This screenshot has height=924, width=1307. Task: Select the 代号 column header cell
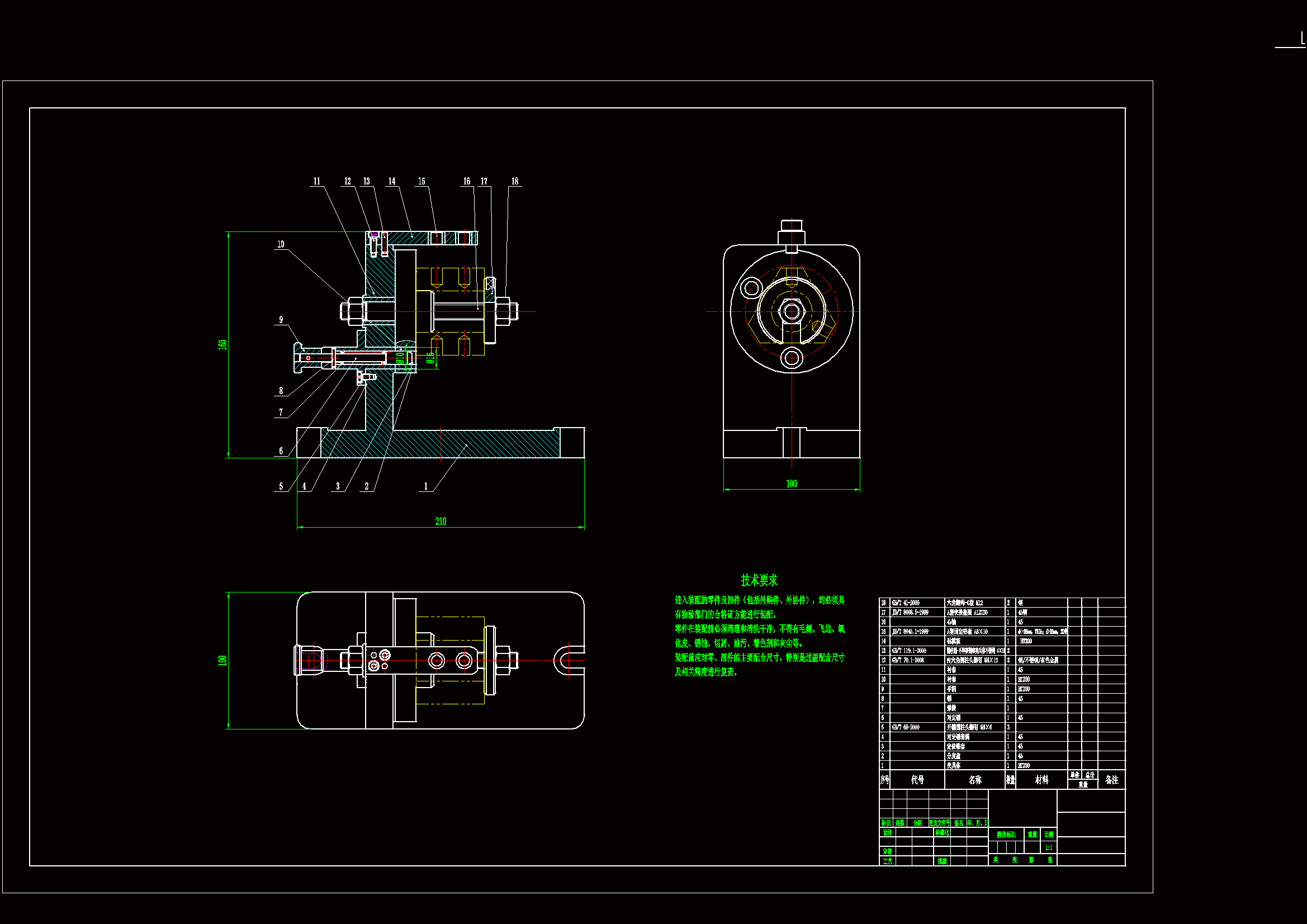point(917,780)
